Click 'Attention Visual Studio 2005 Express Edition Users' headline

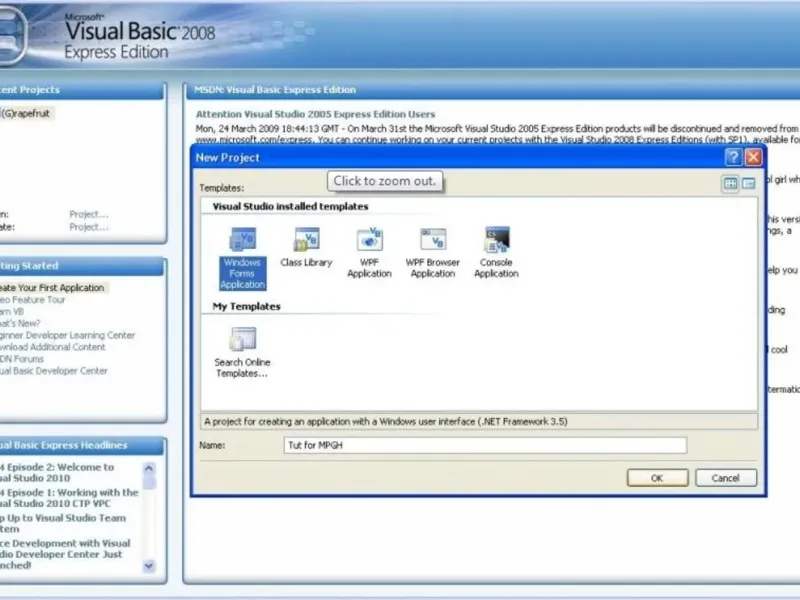[x=315, y=114]
